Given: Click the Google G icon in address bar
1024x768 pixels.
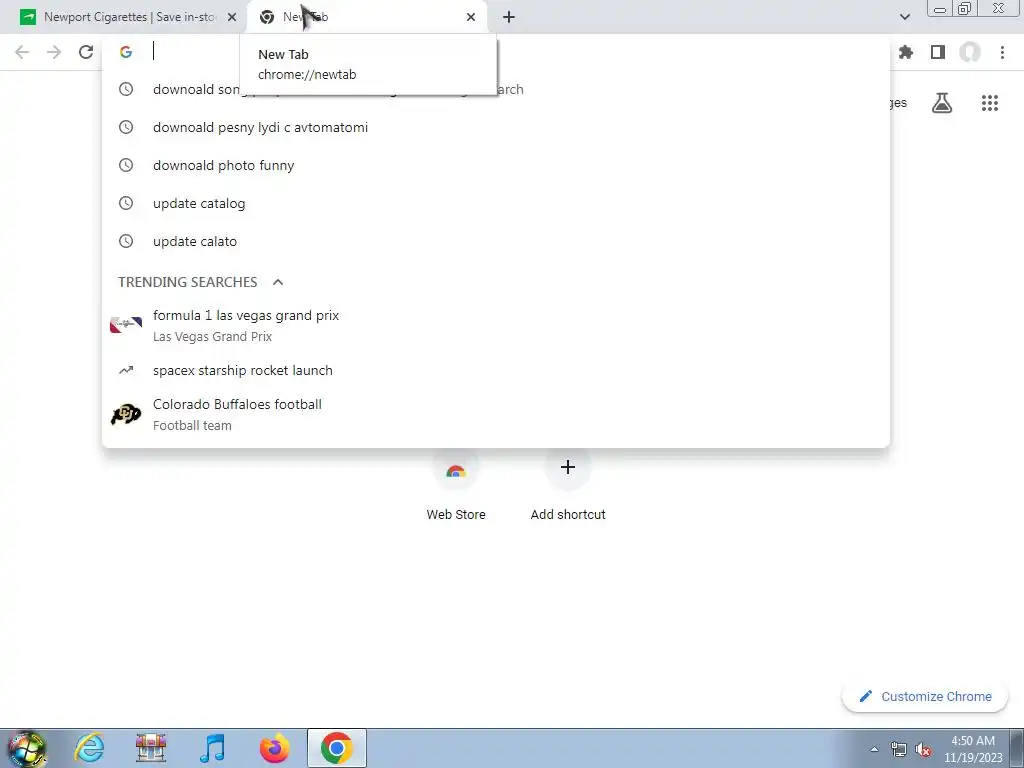Looking at the screenshot, I should coord(126,52).
